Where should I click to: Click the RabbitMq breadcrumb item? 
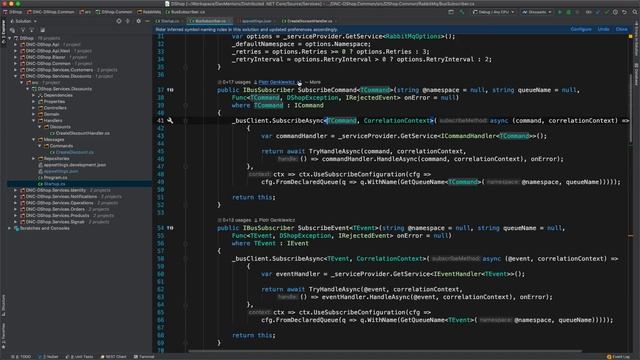click(x=149, y=12)
